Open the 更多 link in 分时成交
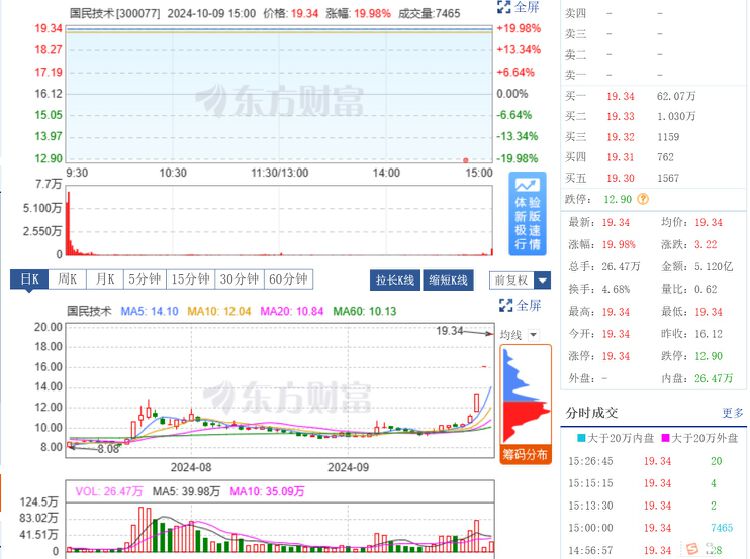 733,413
